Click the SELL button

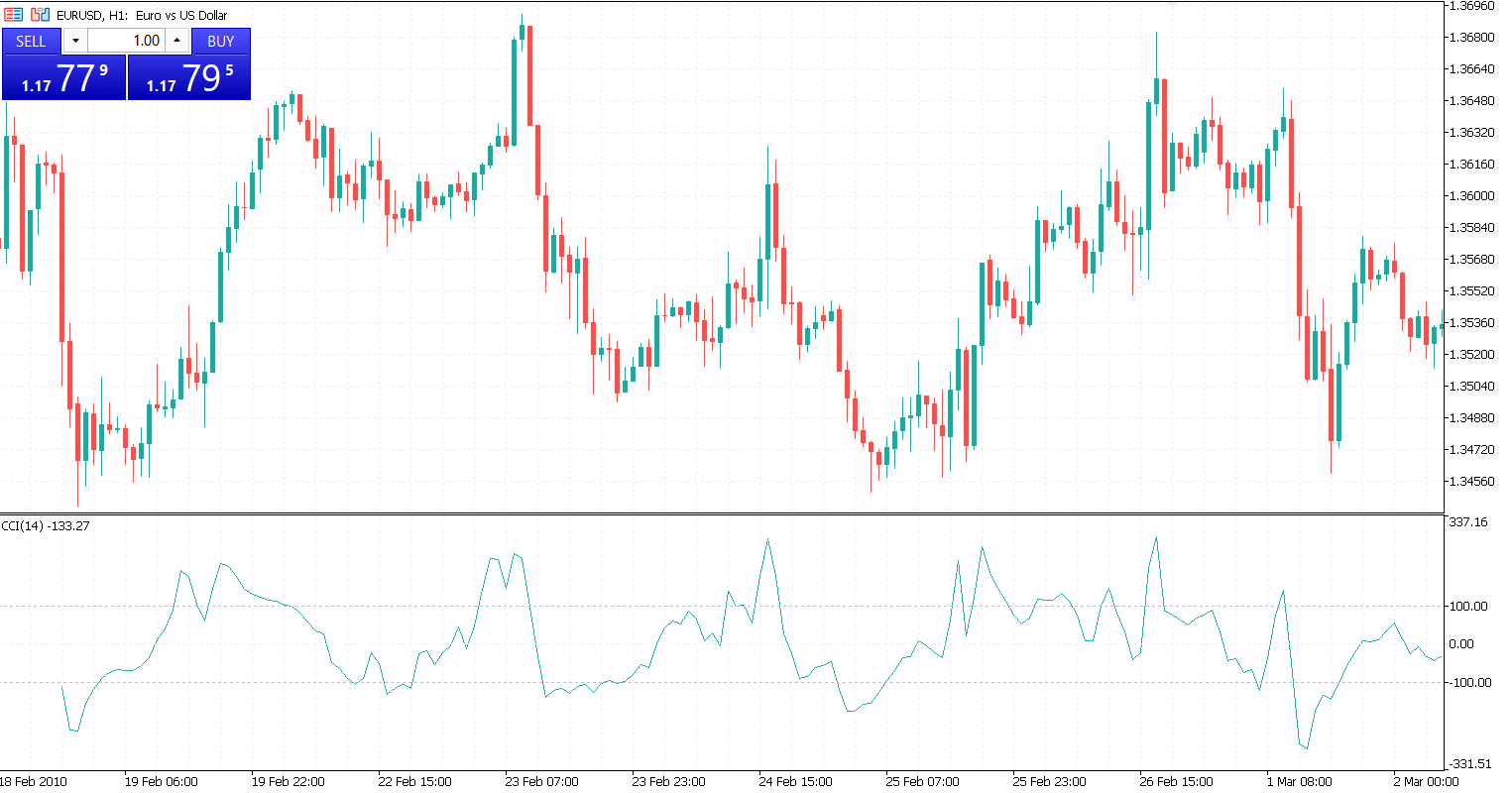[x=31, y=41]
